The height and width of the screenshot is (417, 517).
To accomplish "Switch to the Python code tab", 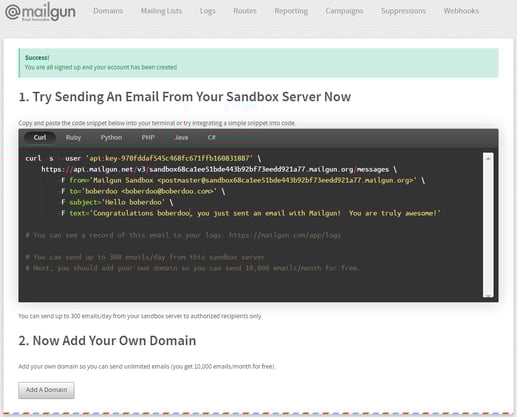I will pyautogui.click(x=111, y=137).
